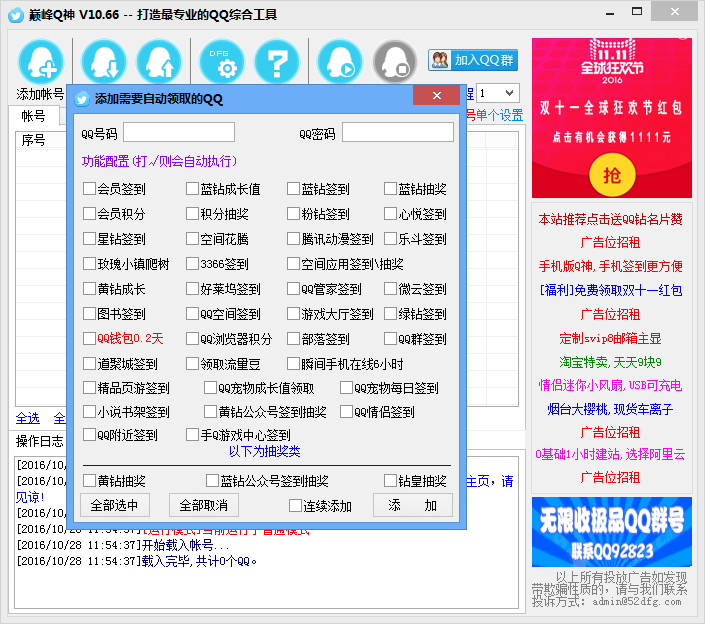
Task: Click the 加入QQ群 join group button
Action: [473, 60]
